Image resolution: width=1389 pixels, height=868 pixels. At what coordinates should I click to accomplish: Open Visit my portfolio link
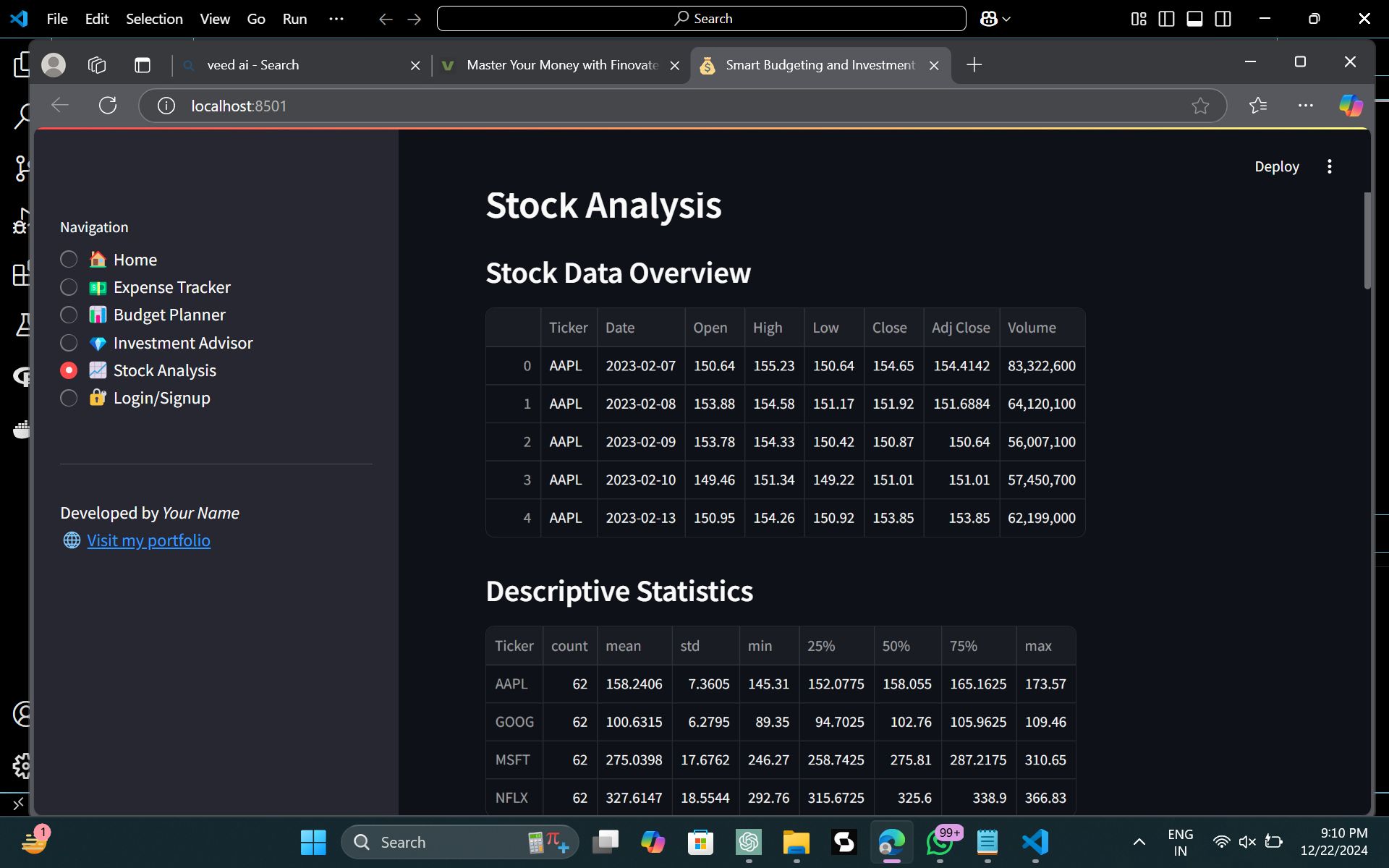click(x=148, y=540)
